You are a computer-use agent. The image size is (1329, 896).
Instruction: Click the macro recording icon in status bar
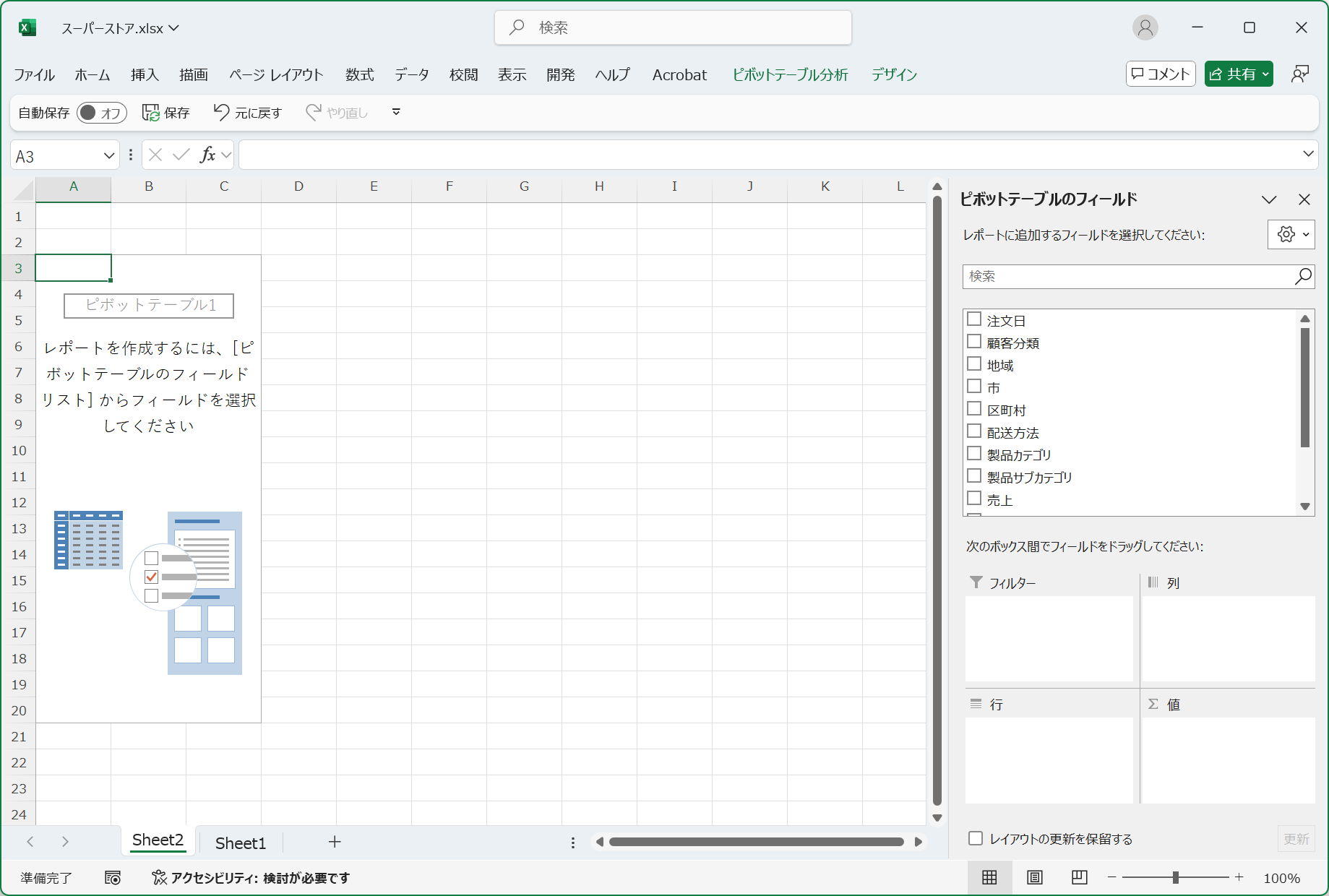113,877
